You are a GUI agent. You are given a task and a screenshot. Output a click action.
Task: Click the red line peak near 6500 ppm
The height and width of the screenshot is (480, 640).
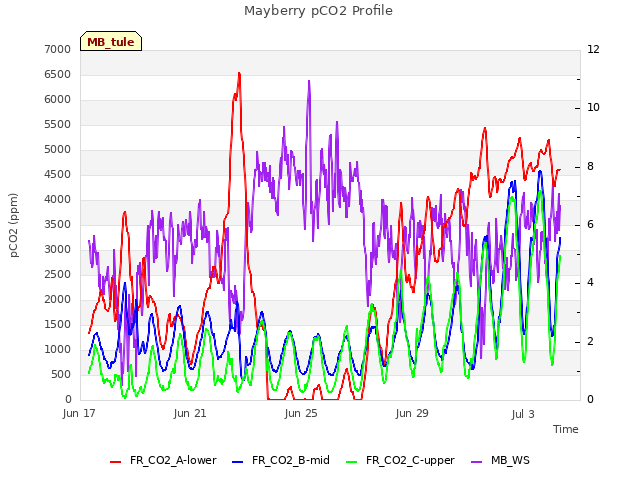click(239, 74)
